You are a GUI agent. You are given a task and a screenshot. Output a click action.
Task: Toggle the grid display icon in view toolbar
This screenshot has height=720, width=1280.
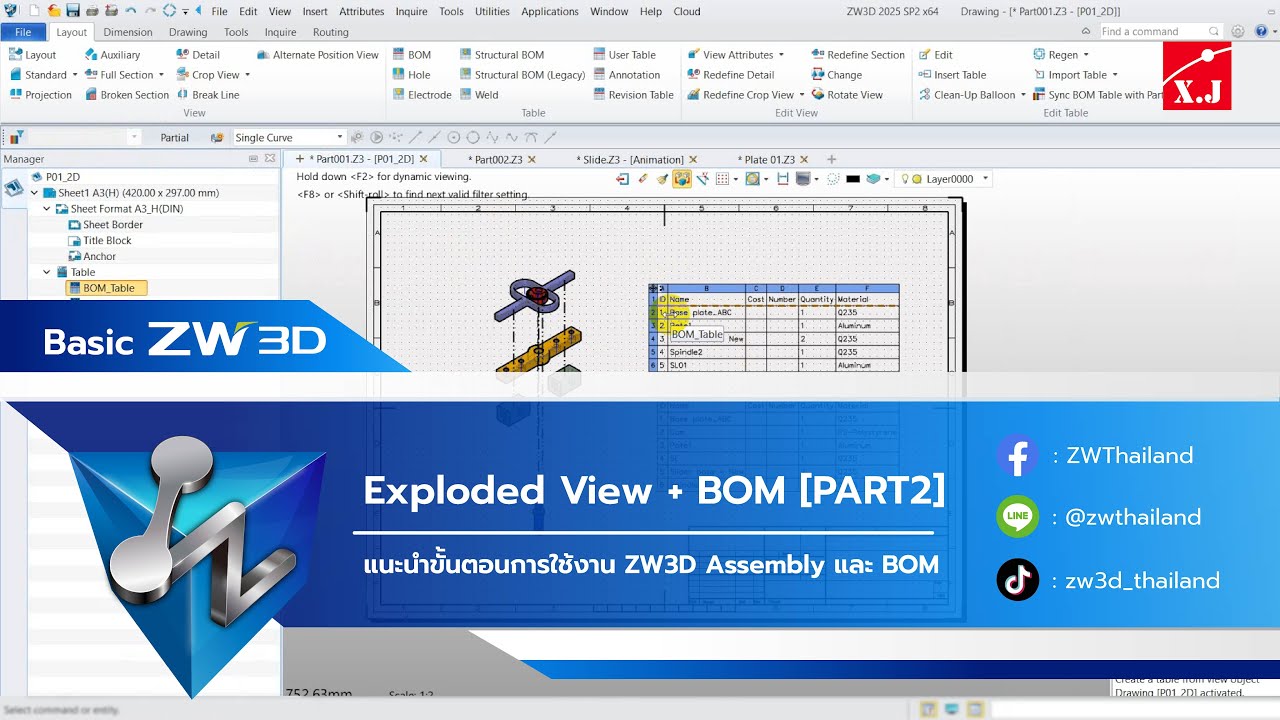pos(722,179)
